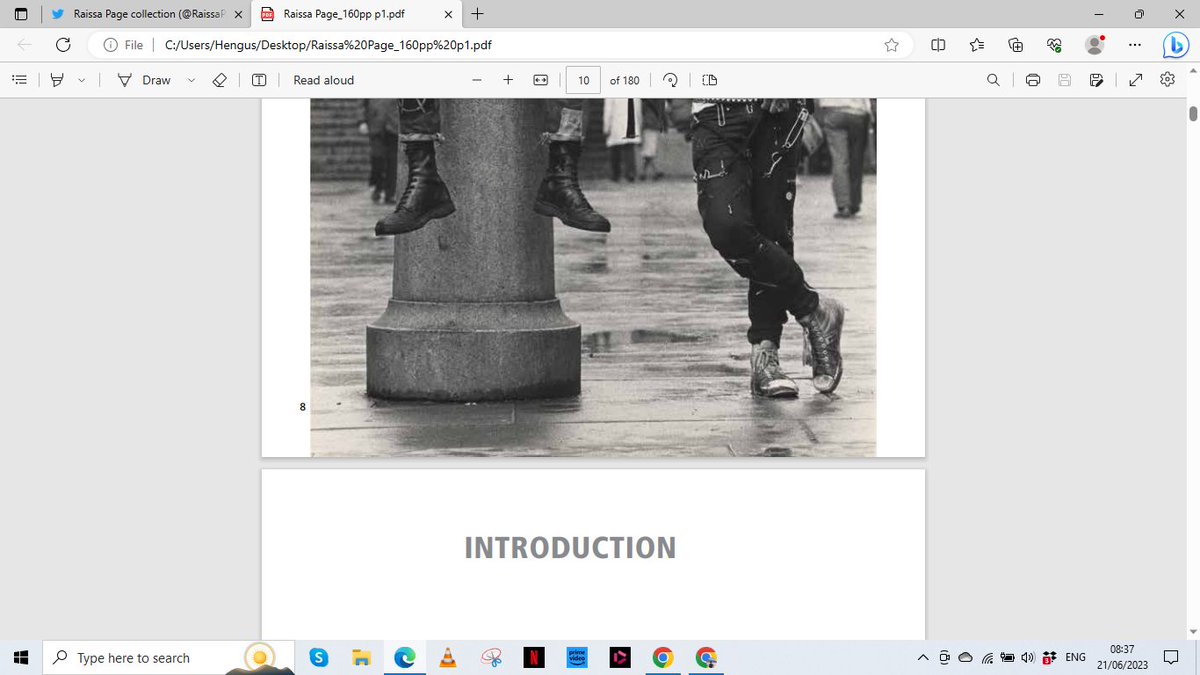The width and height of the screenshot is (1200, 675).
Task: Open the table of contents panel
Action: point(19,80)
